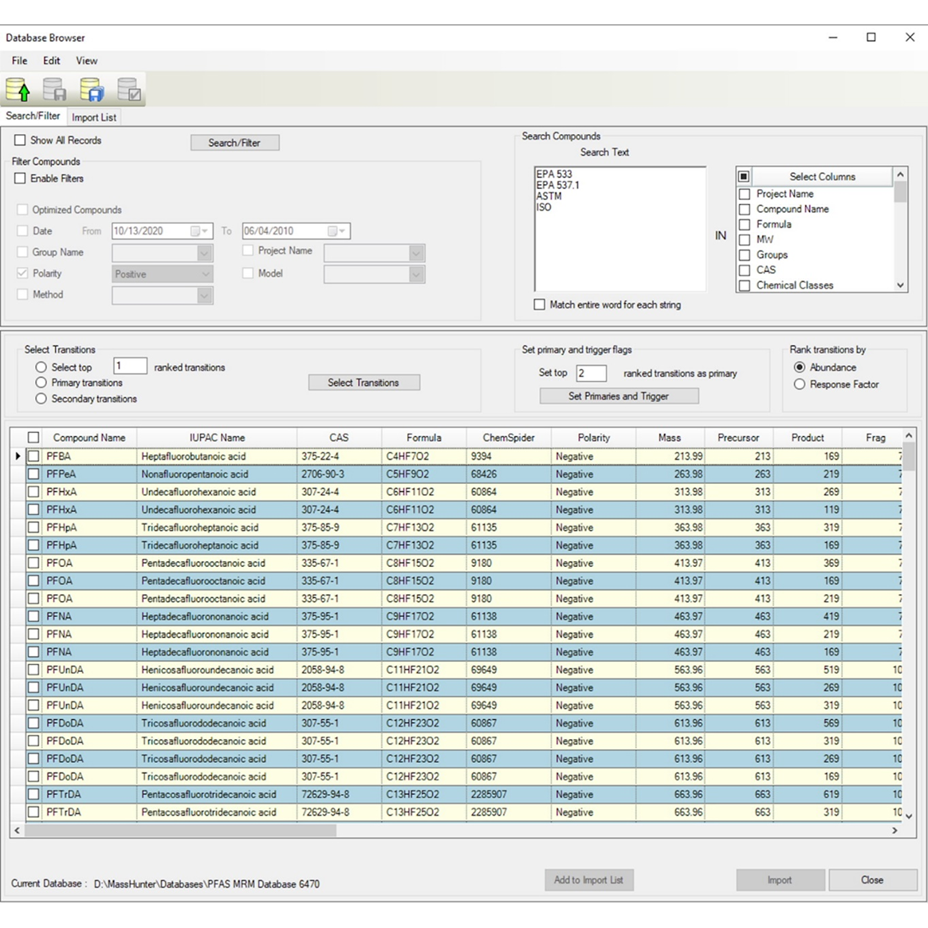Click the current-row arrow beside PFBA
This screenshot has width=928, height=928.
point(17,456)
